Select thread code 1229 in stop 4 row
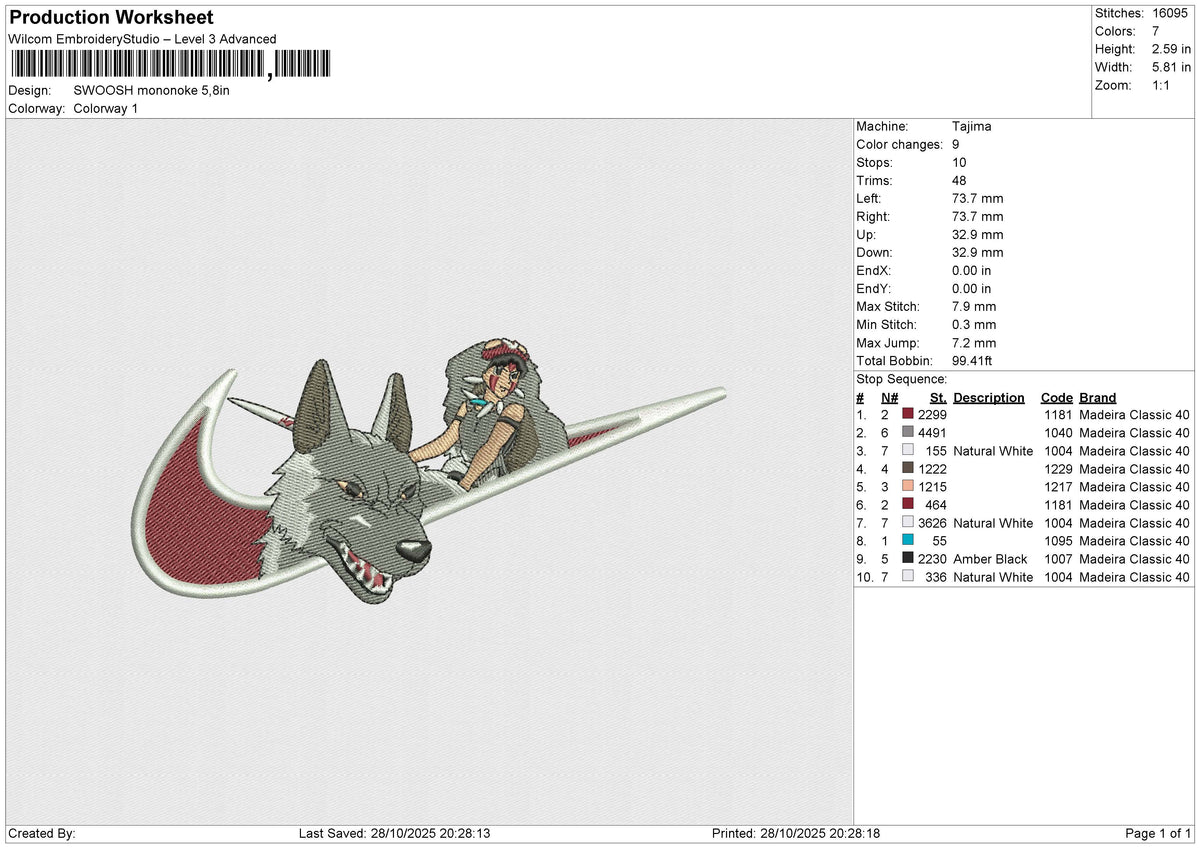Viewport: 1200px width, 848px height. tap(1058, 469)
